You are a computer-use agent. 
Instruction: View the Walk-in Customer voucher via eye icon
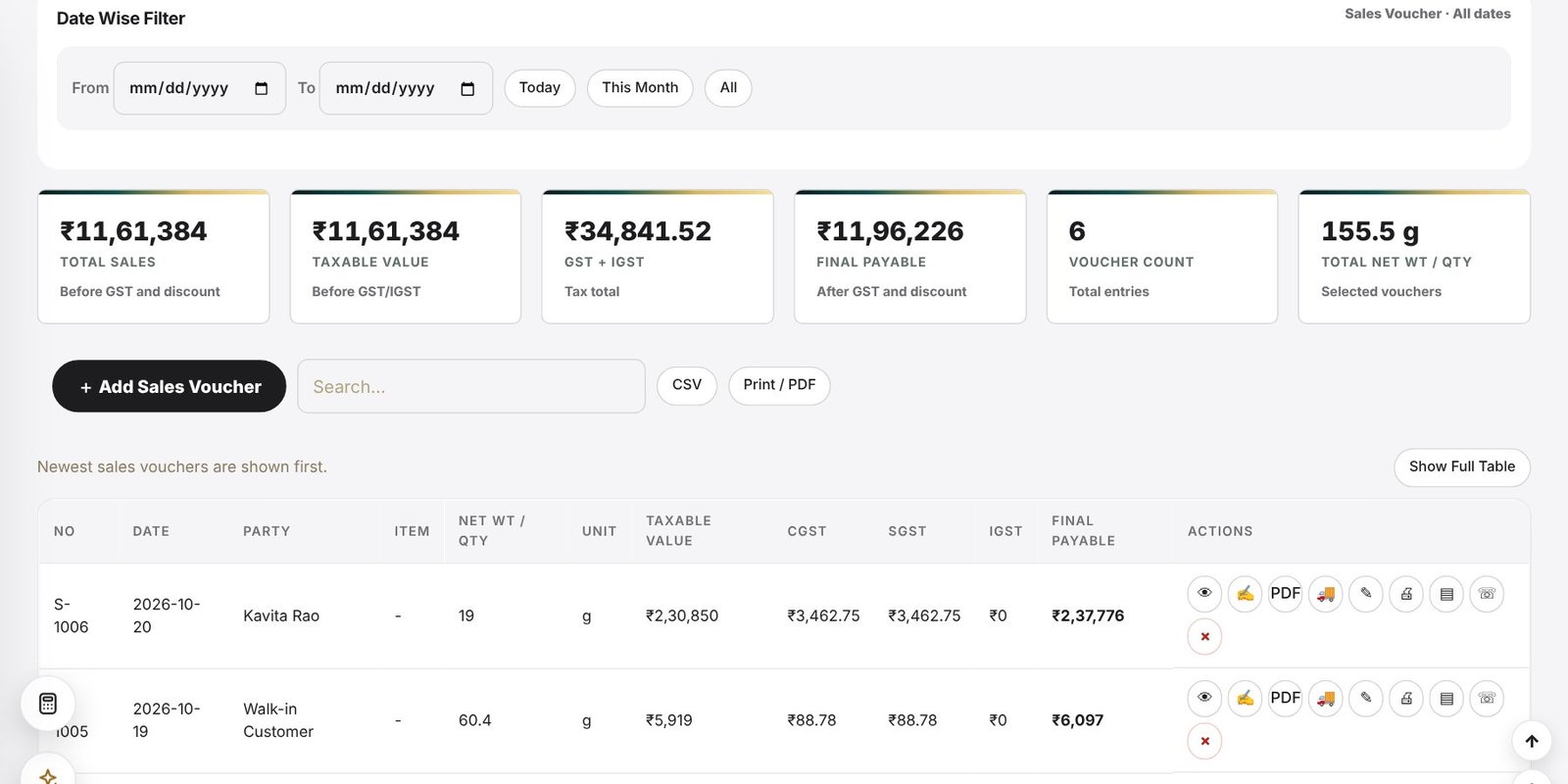pyautogui.click(x=1204, y=699)
